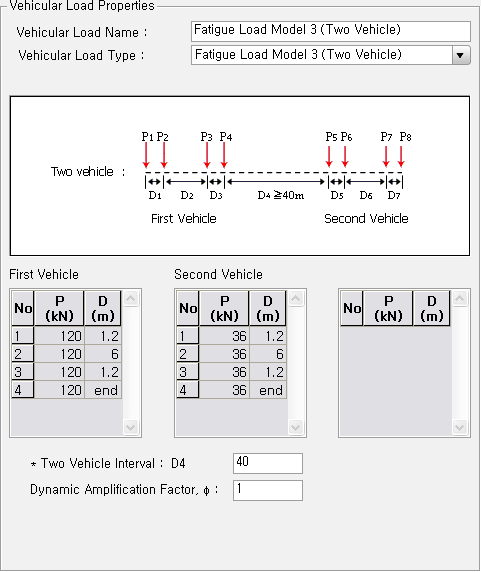481x572 pixels.
Task: Select row 3 header in Second Vehicle table
Action: point(187,372)
